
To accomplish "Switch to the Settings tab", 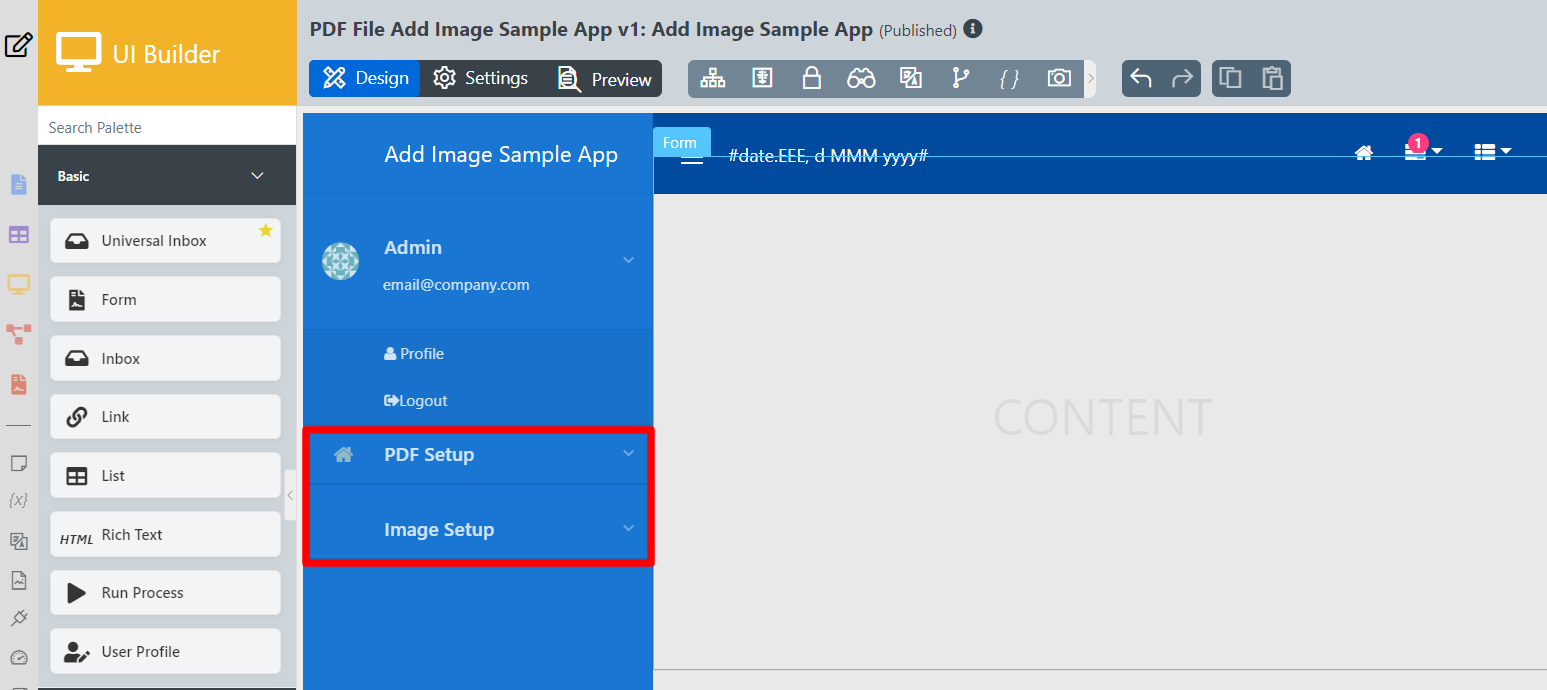I will click(x=481, y=79).
